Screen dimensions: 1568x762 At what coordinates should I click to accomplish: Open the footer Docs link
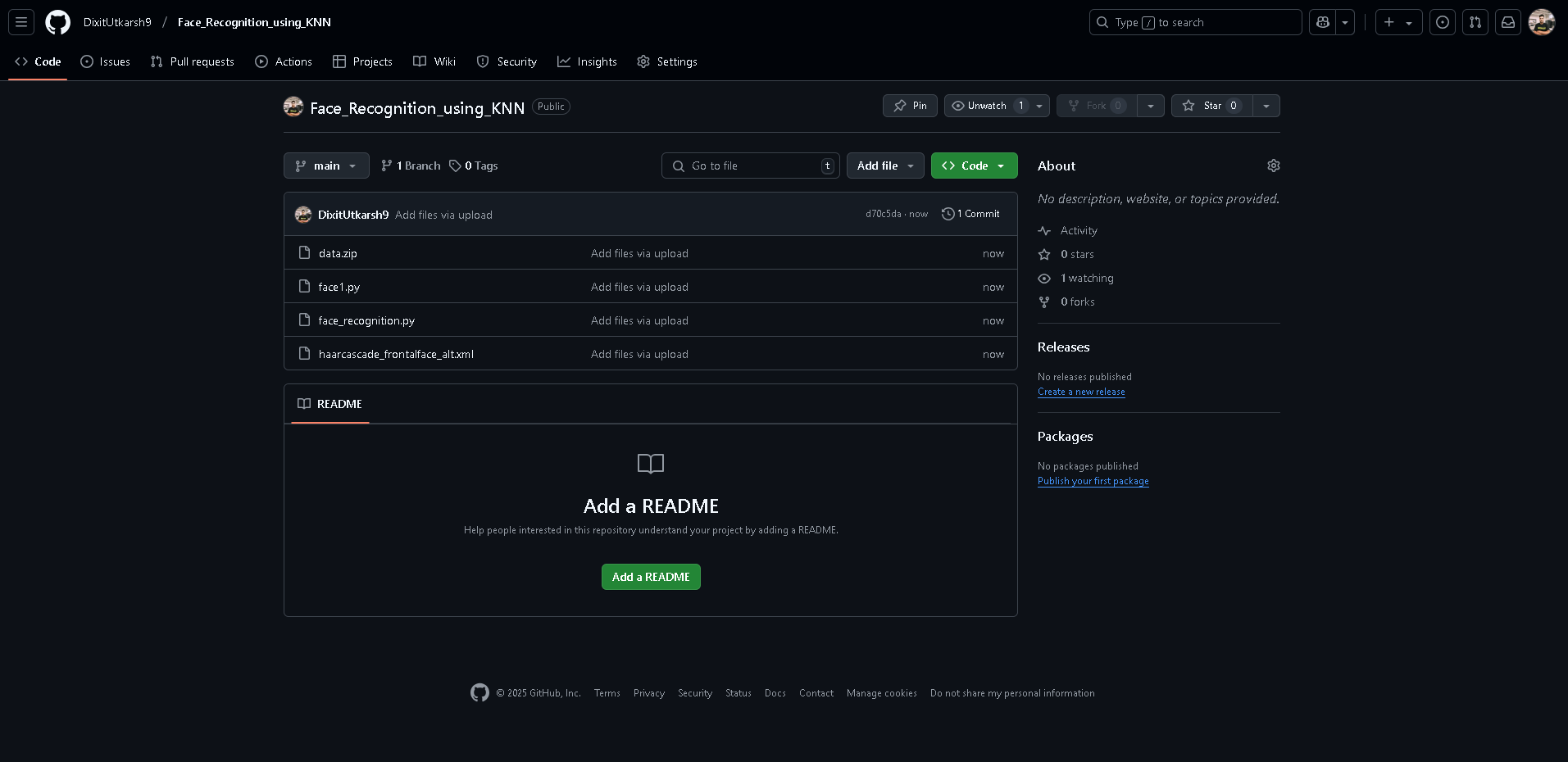[775, 693]
